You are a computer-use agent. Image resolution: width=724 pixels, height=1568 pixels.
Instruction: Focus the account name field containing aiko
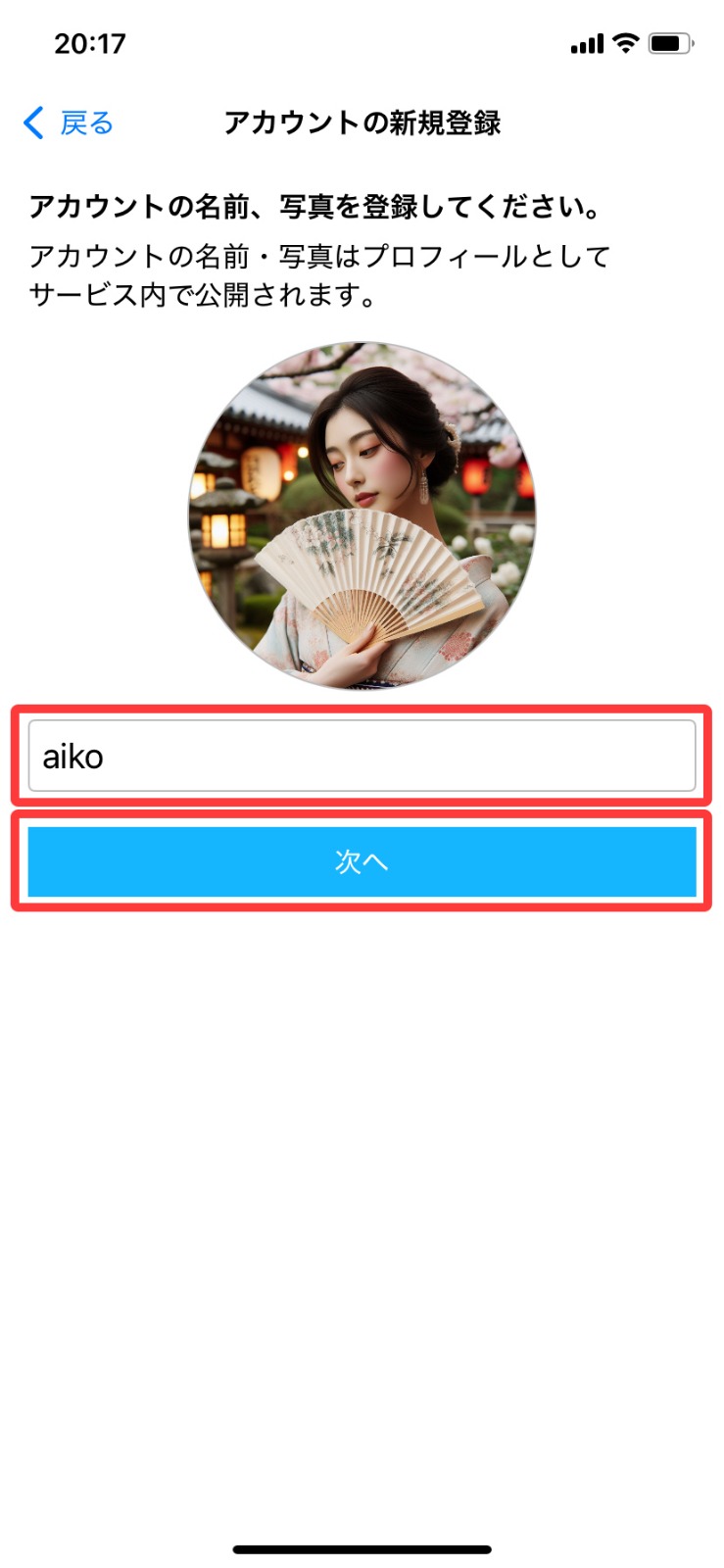click(362, 756)
